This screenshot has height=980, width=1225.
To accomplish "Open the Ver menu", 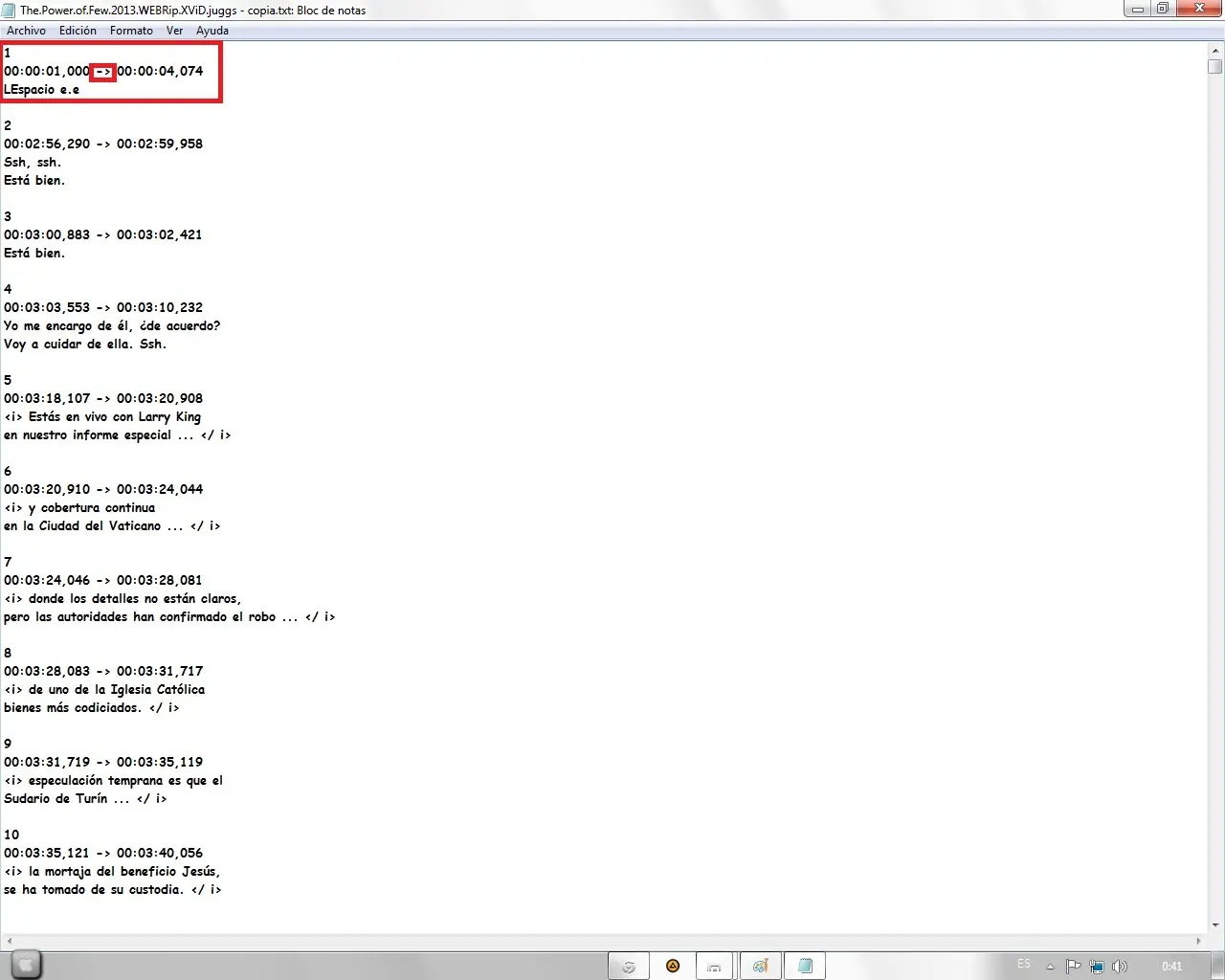I will tap(174, 31).
